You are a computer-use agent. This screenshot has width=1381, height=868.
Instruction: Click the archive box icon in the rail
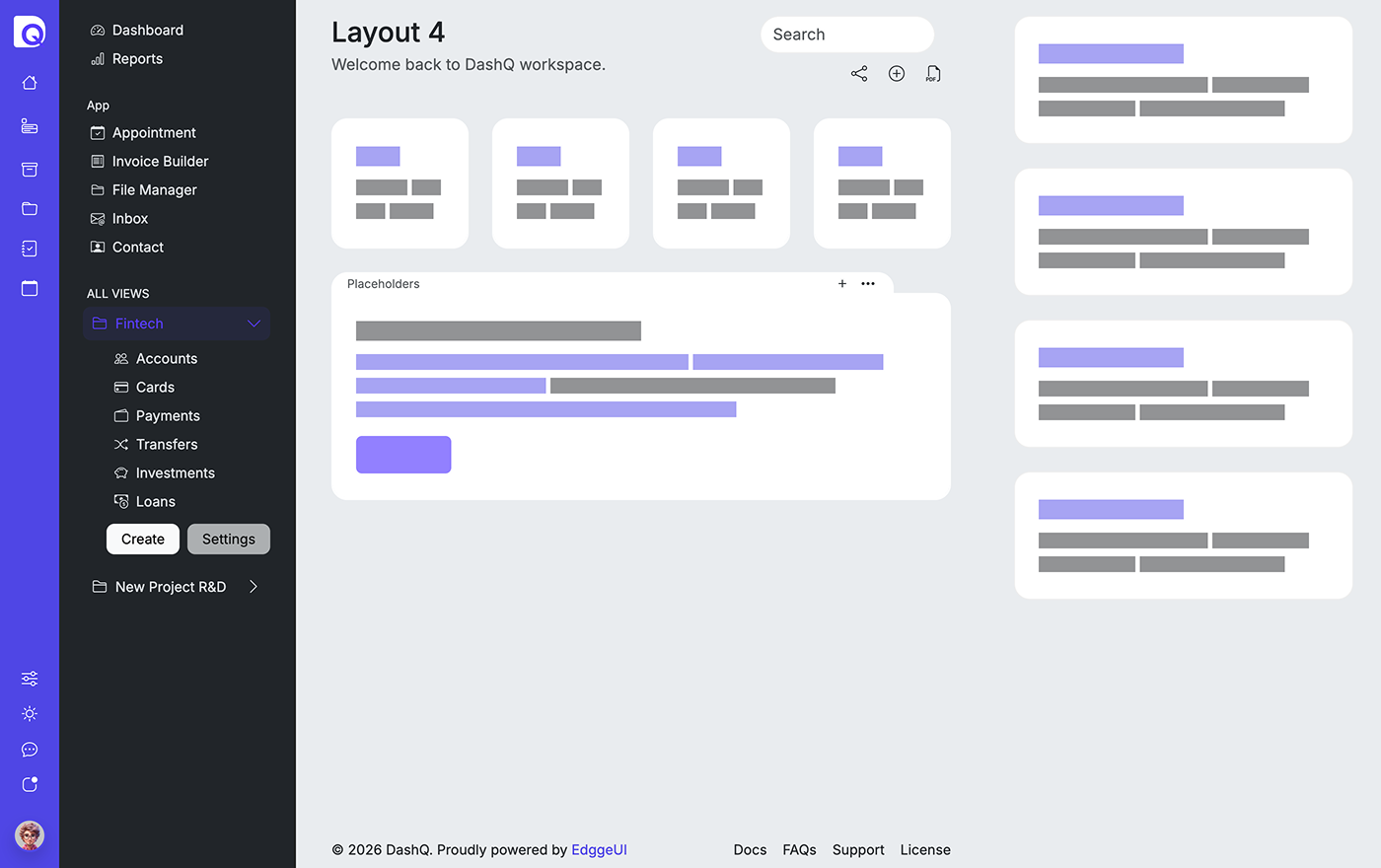(x=29, y=169)
